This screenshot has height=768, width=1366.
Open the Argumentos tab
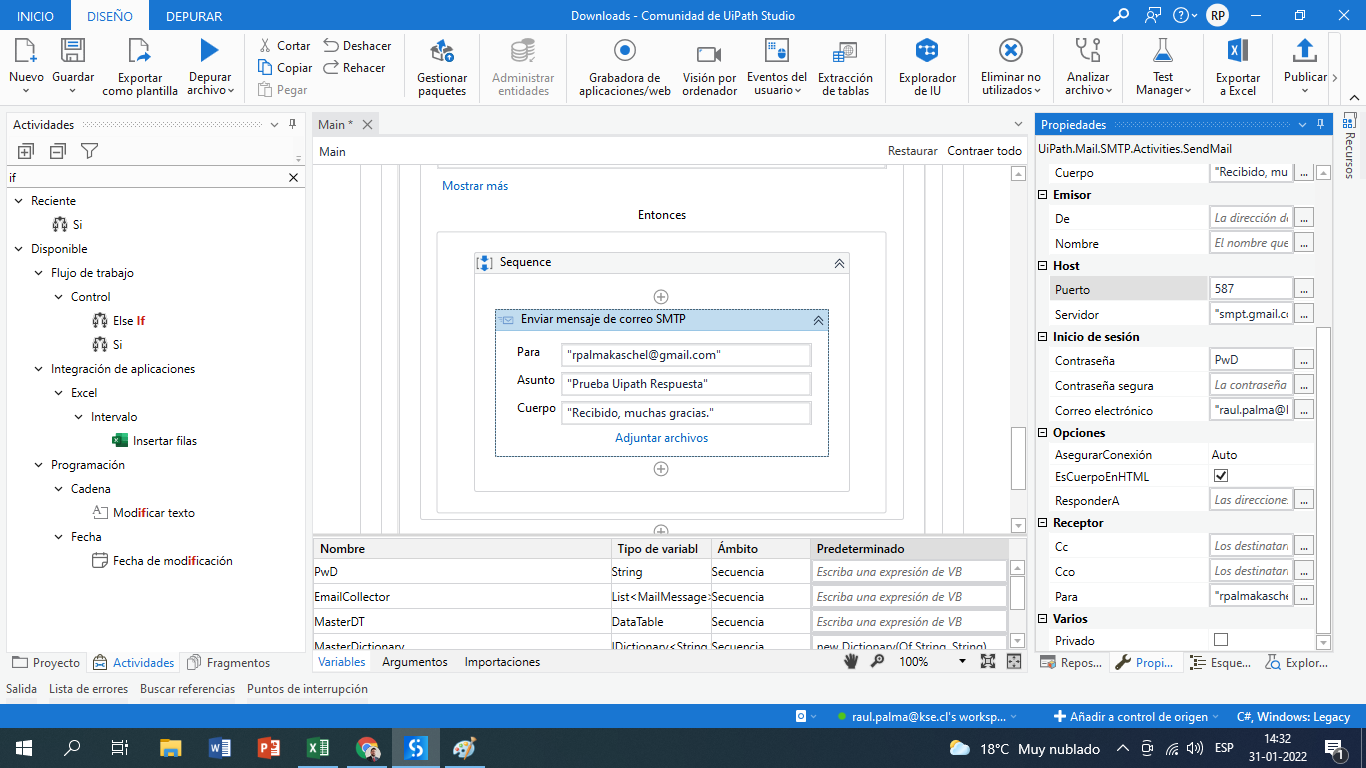click(415, 662)
